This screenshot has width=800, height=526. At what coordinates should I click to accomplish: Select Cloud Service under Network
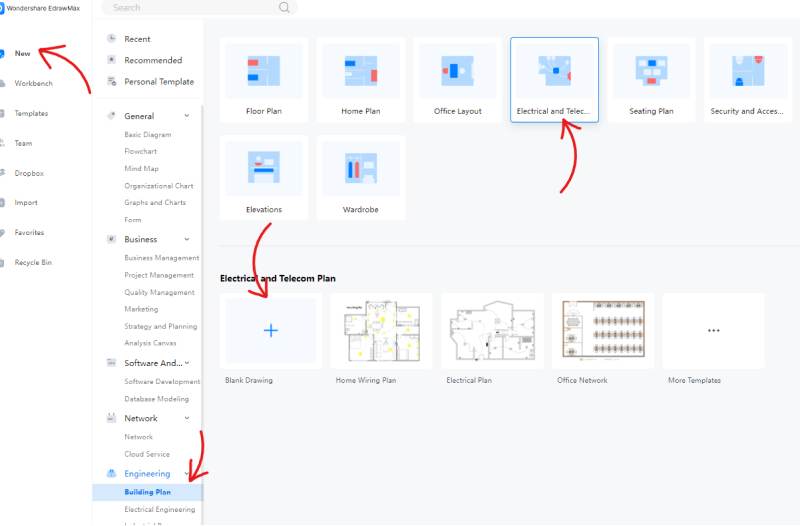click(x=147, y=454)
